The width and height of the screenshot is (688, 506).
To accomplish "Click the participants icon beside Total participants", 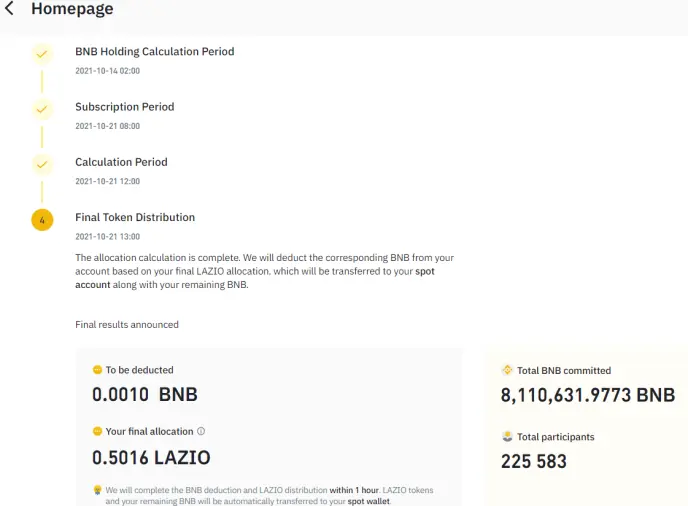I will 507,437.
